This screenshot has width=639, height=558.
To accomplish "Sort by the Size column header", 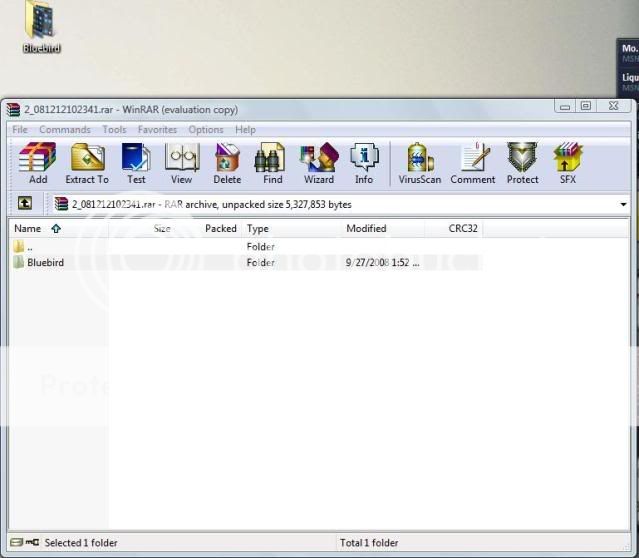I will (142, 228).
